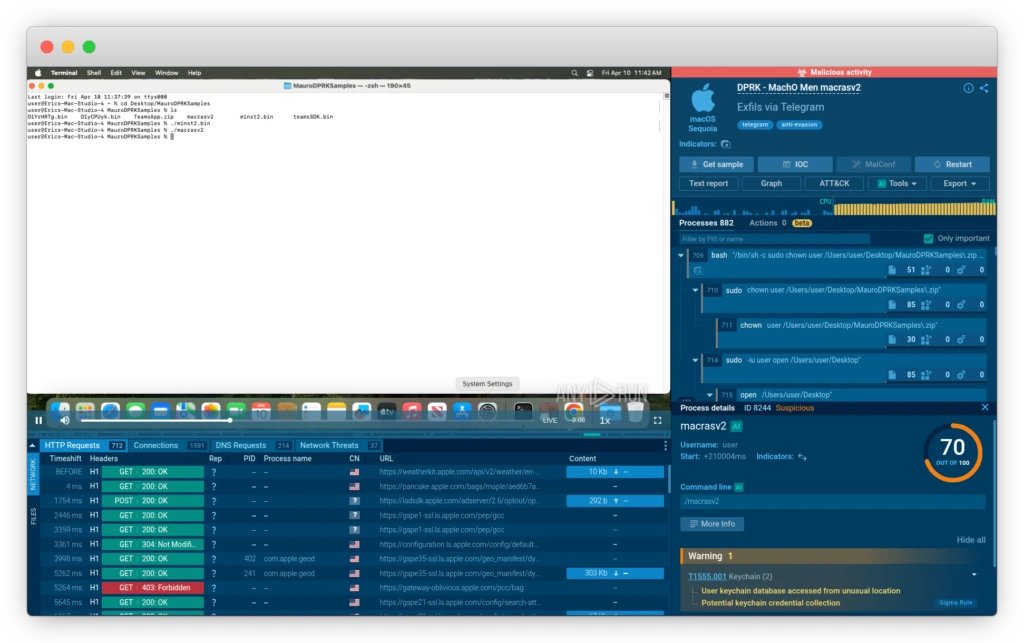Open More Info for macrasv2
The image size is (1024, 643).
[712, 524]
